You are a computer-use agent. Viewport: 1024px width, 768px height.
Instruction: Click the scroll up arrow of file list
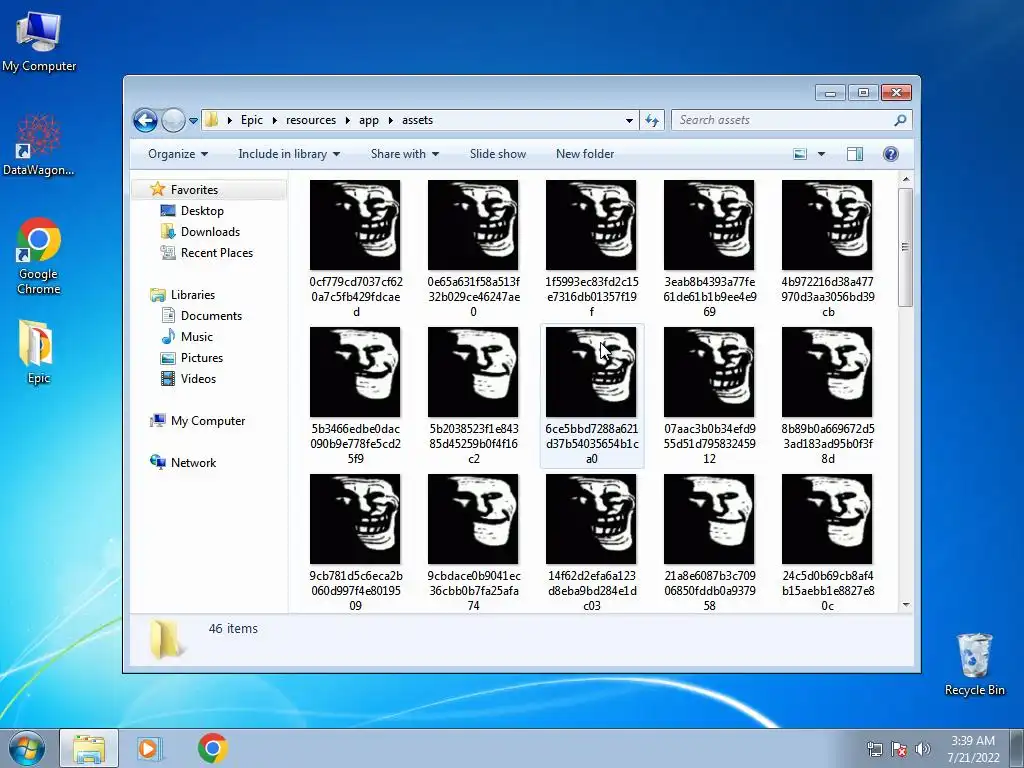point(905,179)
